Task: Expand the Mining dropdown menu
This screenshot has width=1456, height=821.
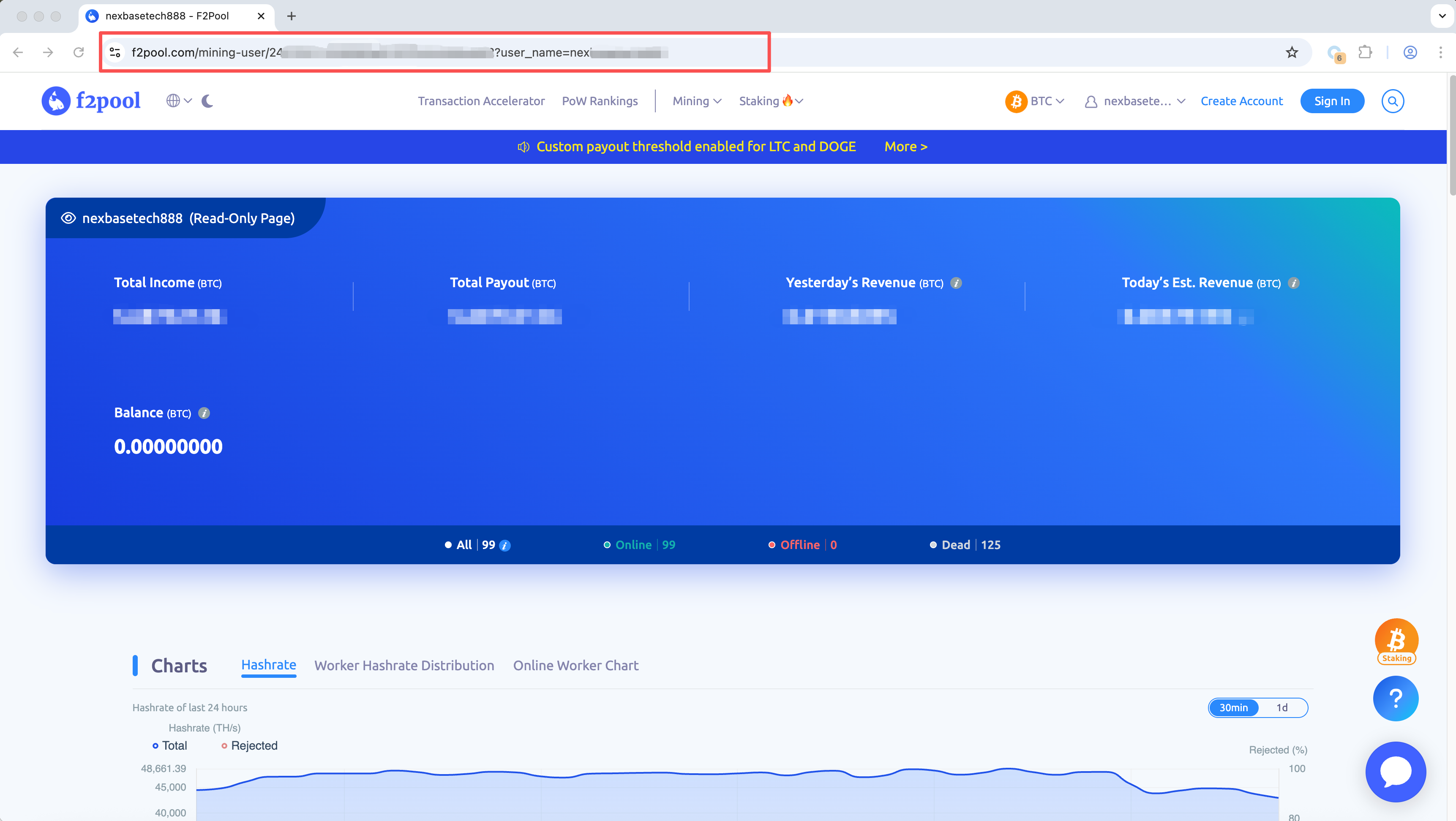Action: [x=696, y=101]
